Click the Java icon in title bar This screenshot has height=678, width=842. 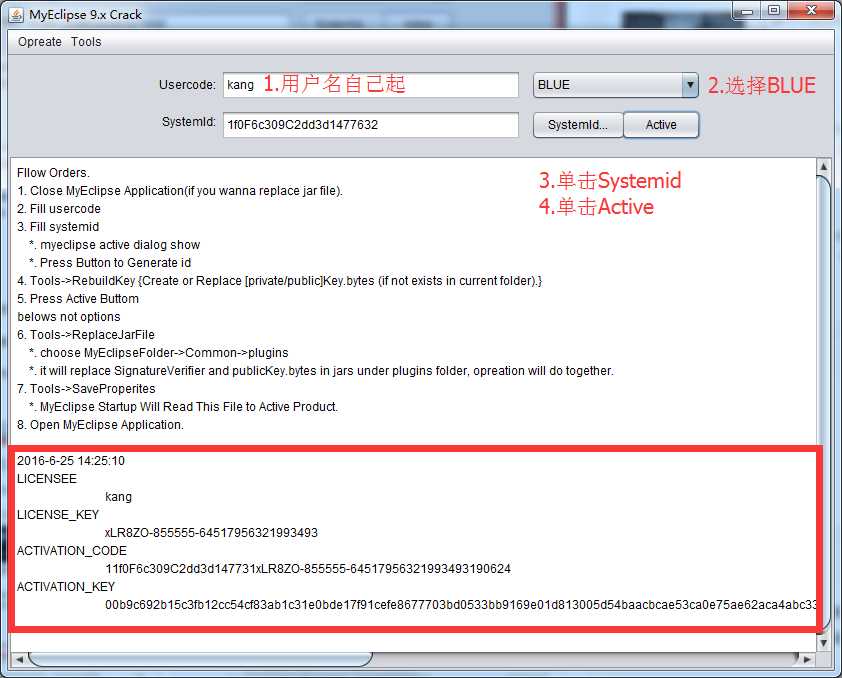coord(16,14)
